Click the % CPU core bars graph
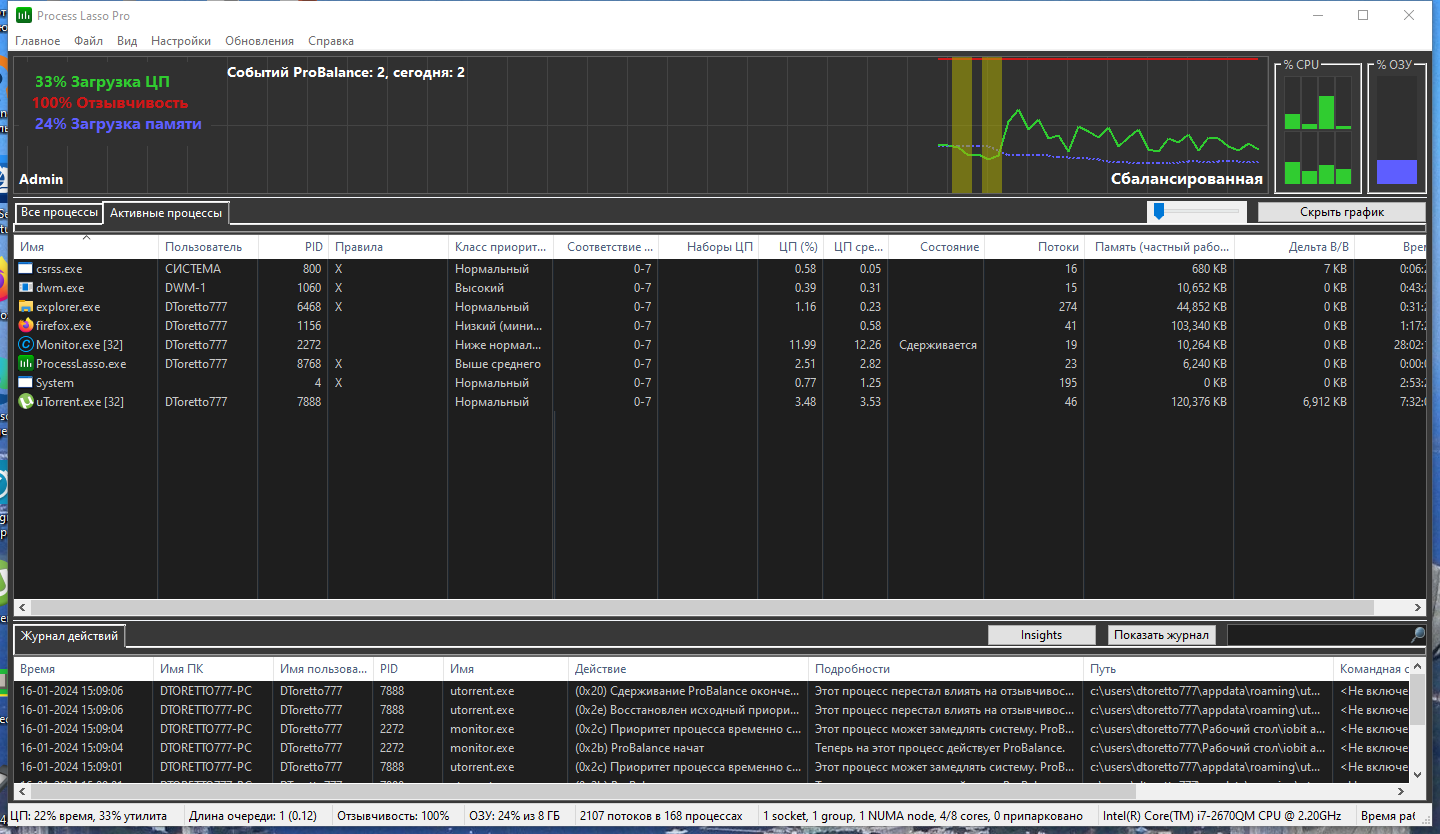This screenshot has height=834, width=1440. click(x=1318, y=131)
